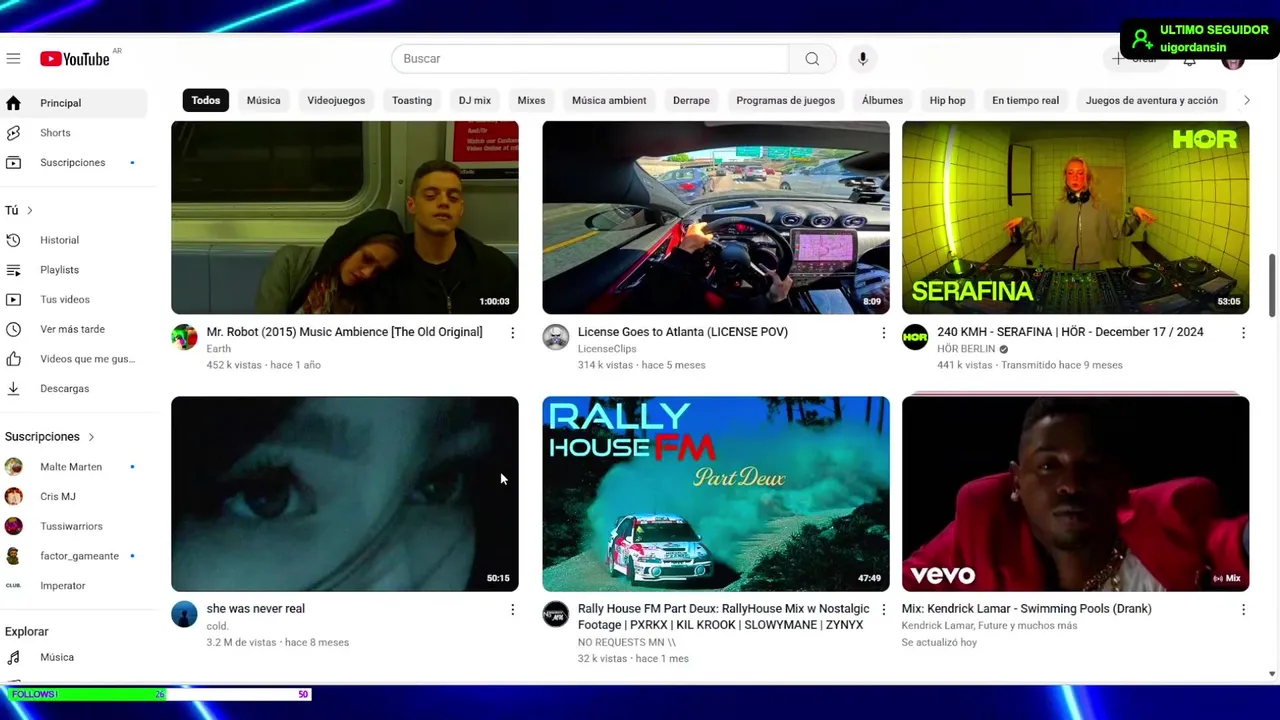
Task: Open the notifications bell
Action: 1189,59
